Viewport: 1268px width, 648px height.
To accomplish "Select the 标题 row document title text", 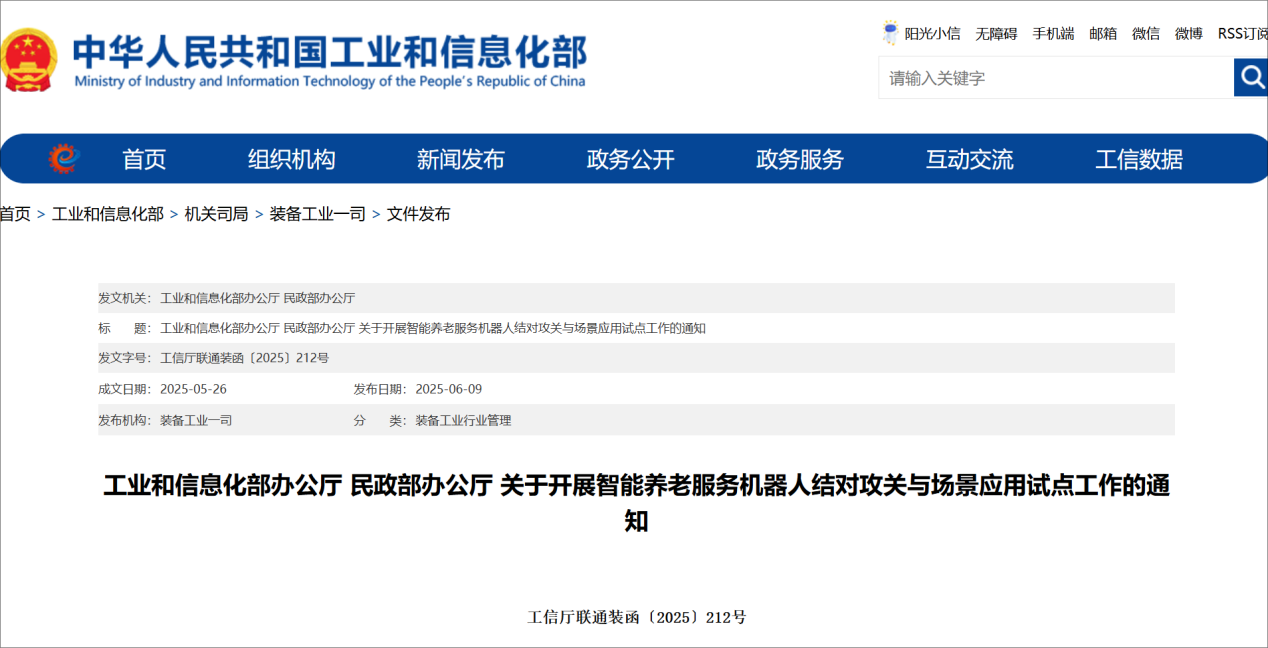I will 433,328.
